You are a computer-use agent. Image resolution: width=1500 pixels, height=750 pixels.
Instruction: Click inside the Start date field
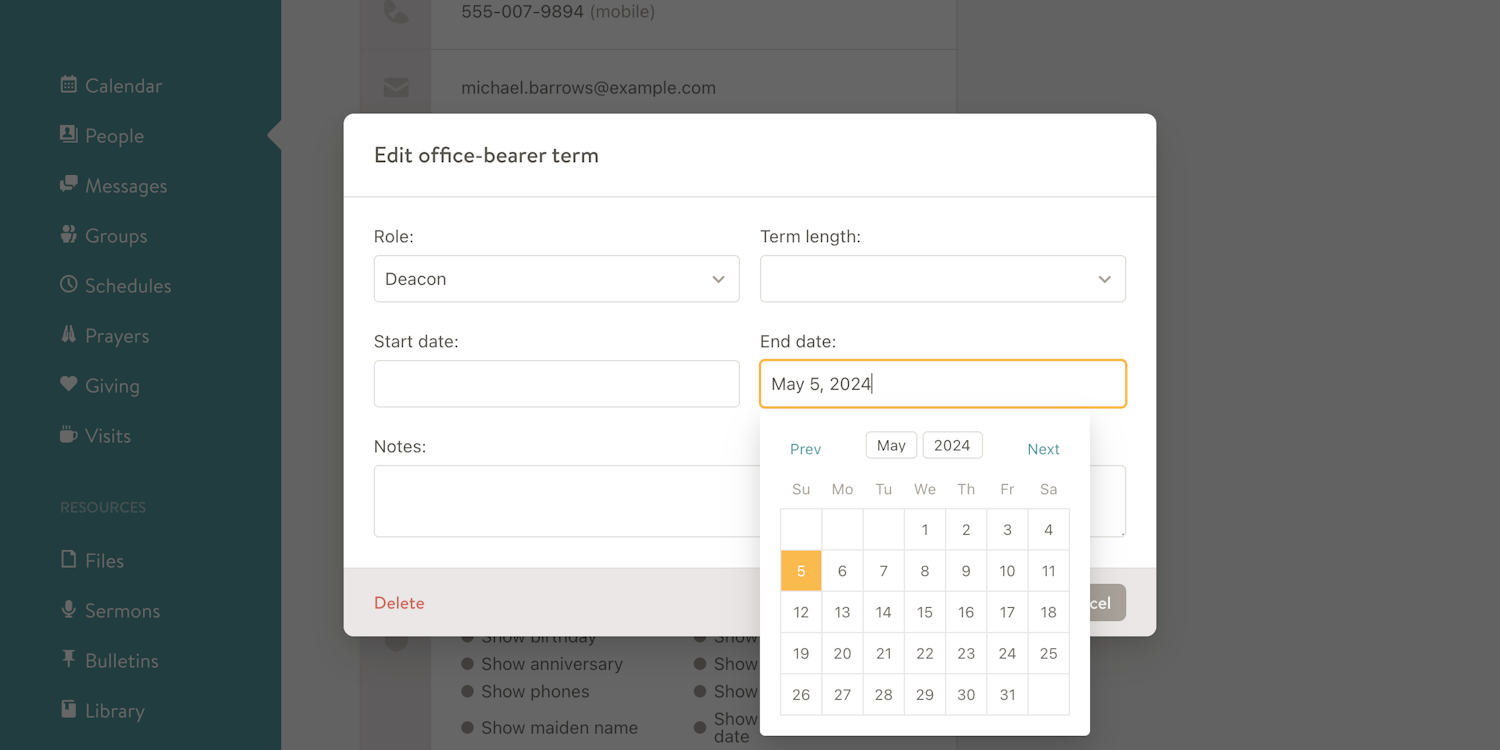[556, 383]
